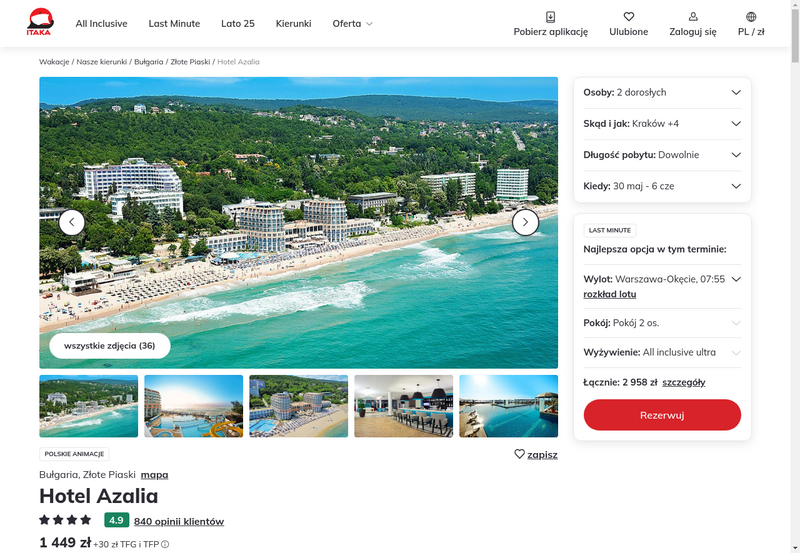Select the bar interior photo thumbnail
The image size is (800, 553).
(x=404, y=406)
